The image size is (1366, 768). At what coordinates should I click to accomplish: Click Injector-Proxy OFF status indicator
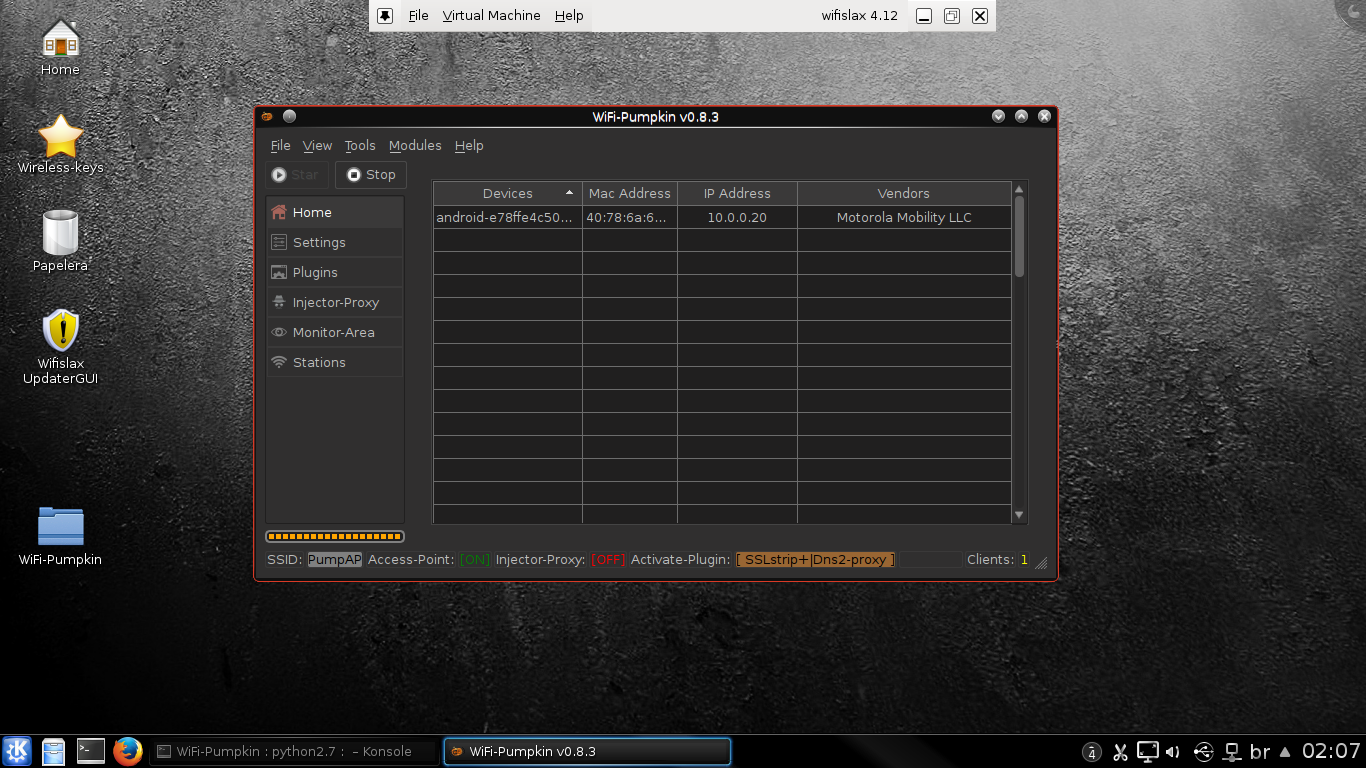tap(607, 560)
